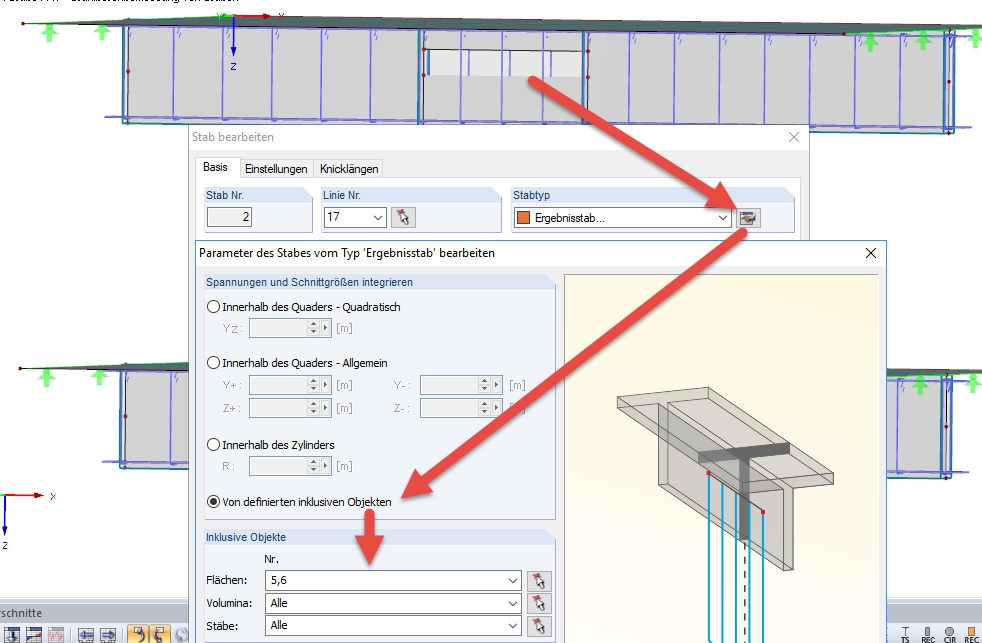The width and height of the screenshot is (982, 643).
Task: Select the orange REC cross-section icon
Action: pyautogui.click(x=971, y=635)
